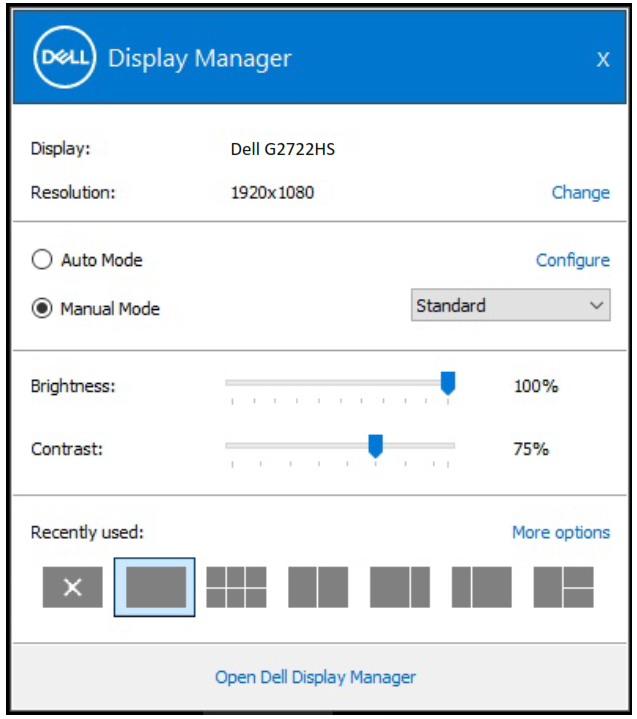The width and height of the screenshot is (637, 719).
Task: Choose the wide-left narrow-right layout
Action: pyautogui.click(x=400, y=587)
